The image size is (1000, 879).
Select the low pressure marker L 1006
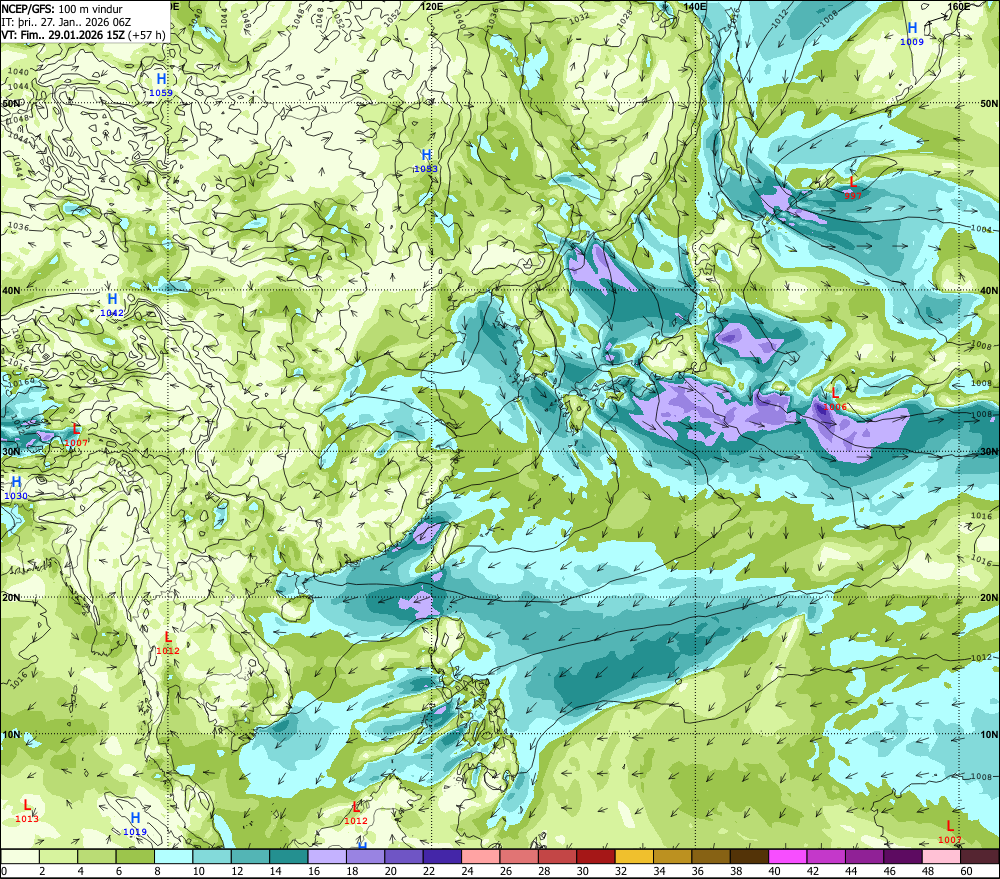click(835, 399)
